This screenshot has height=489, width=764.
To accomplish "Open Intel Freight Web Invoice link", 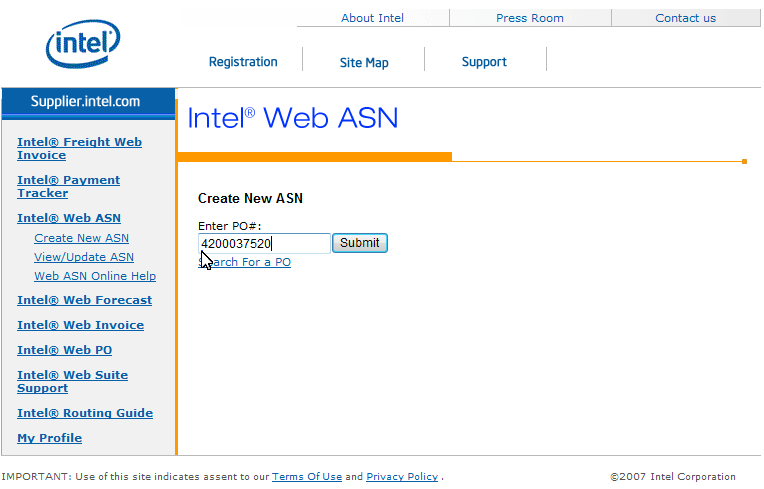I will point(79,149).
